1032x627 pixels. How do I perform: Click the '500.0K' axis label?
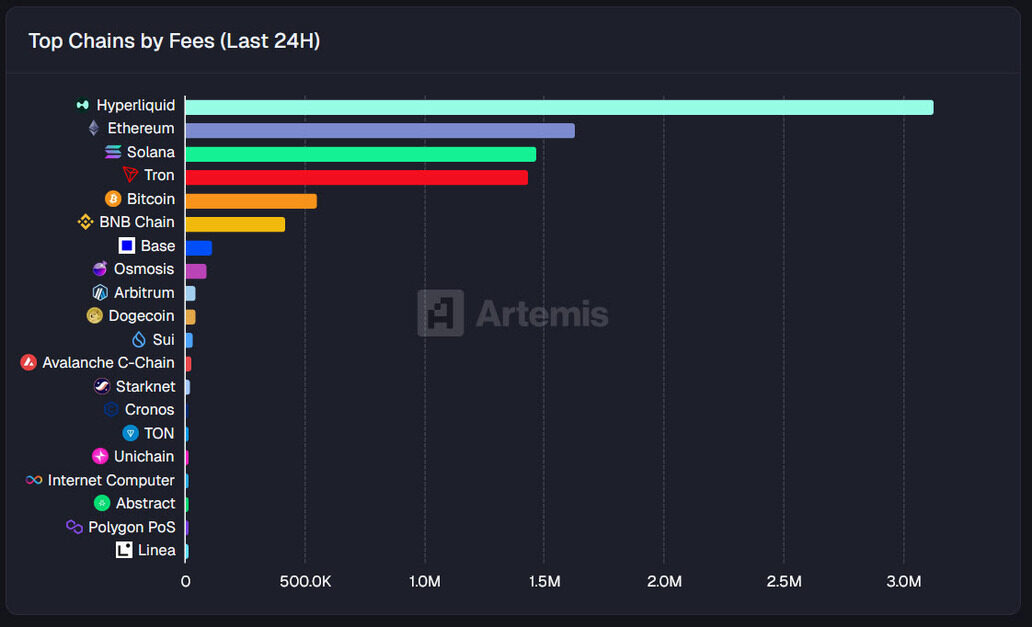(x=305, y=582)
